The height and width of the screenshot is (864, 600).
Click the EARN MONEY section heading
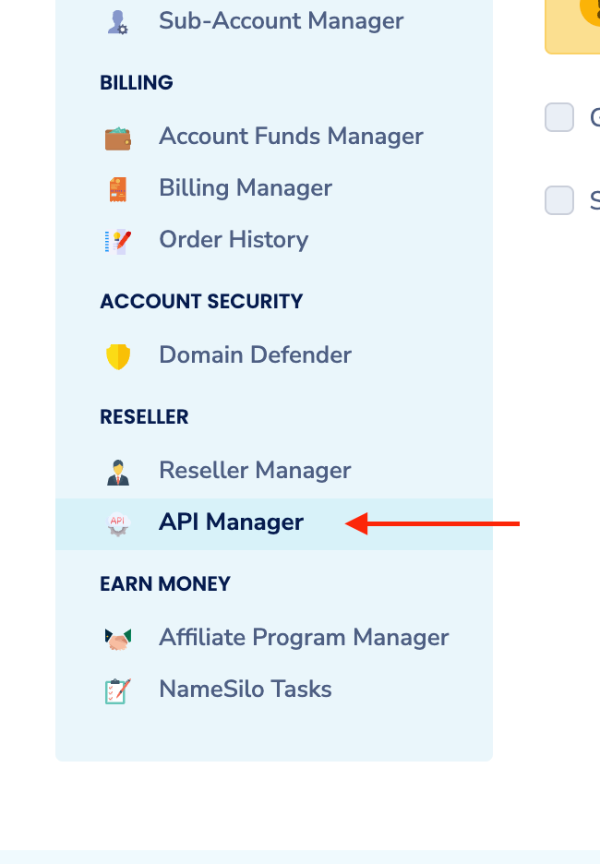(165, 584)
